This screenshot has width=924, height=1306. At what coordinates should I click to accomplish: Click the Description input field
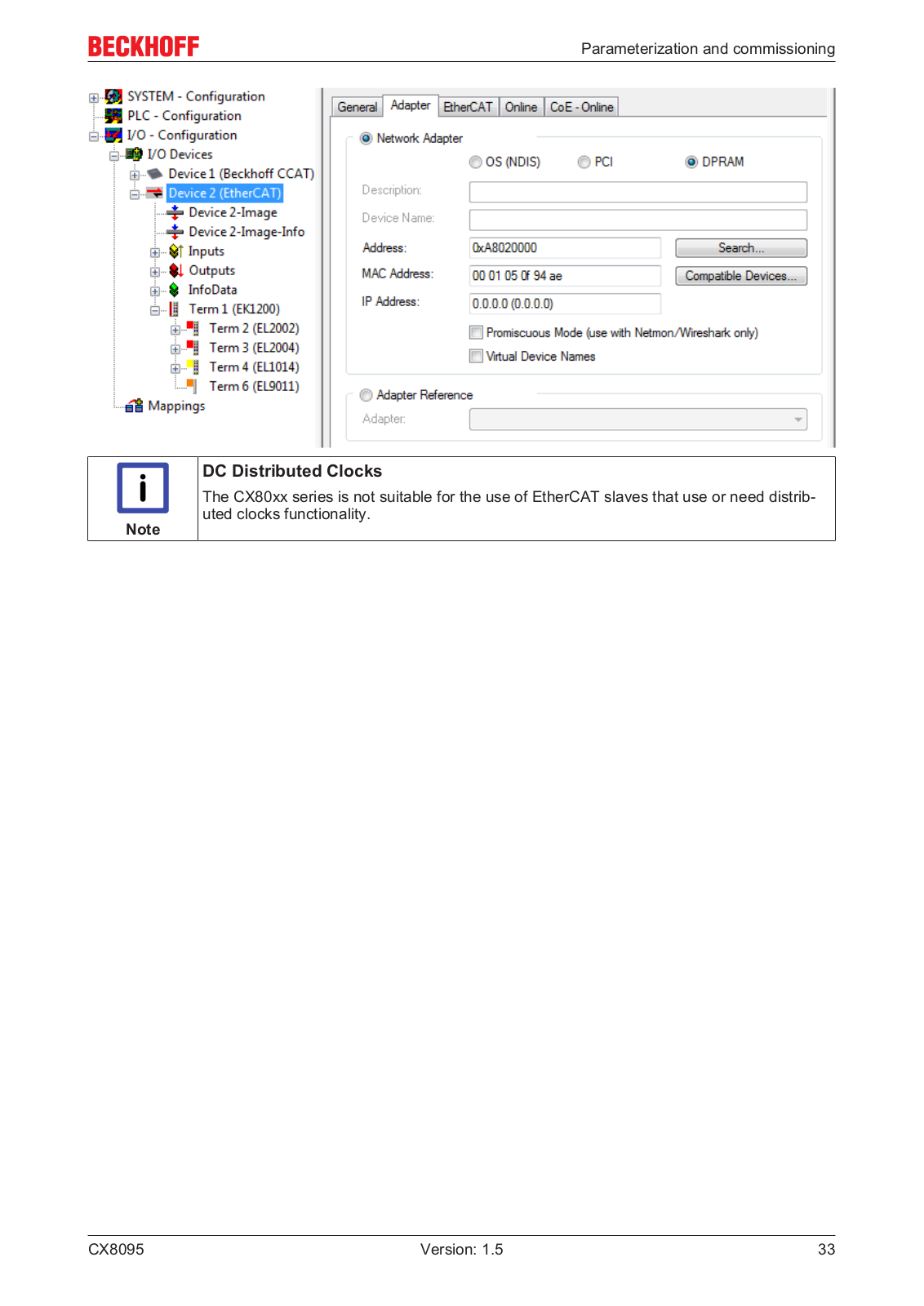pos(638,192)
